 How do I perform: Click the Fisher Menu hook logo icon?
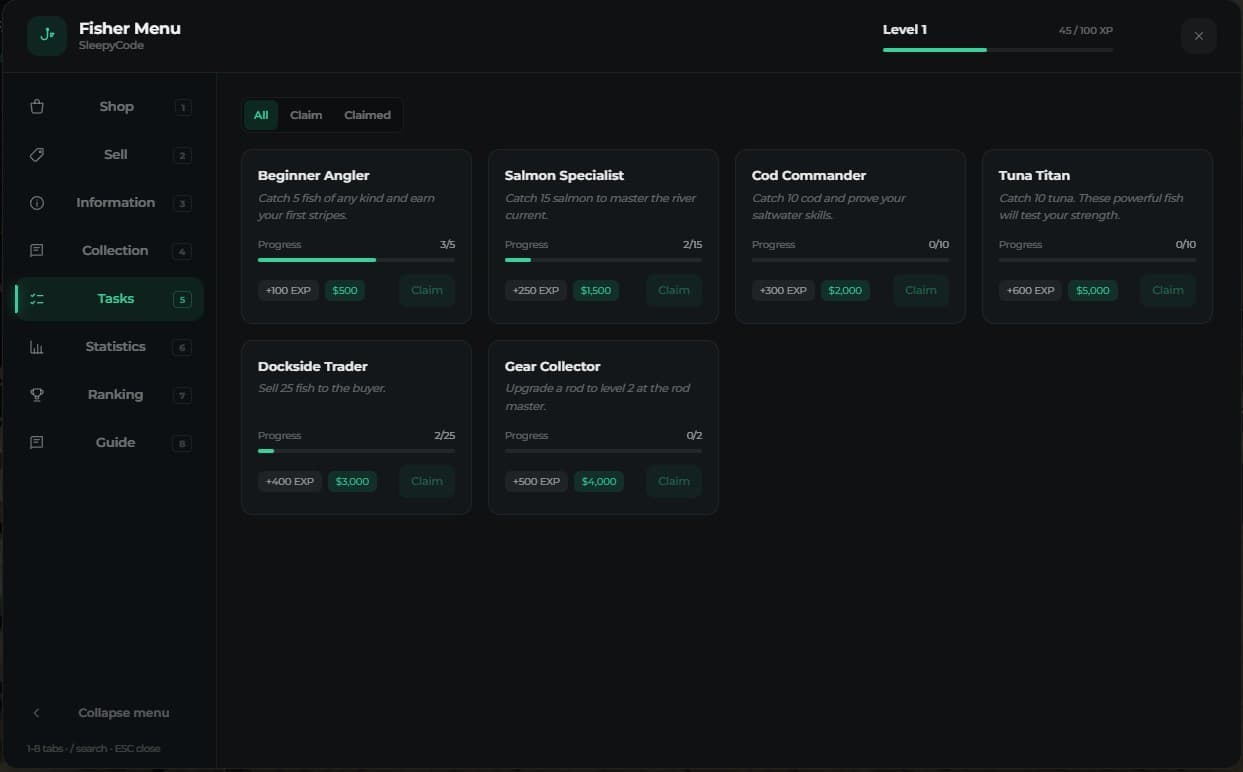47,36
